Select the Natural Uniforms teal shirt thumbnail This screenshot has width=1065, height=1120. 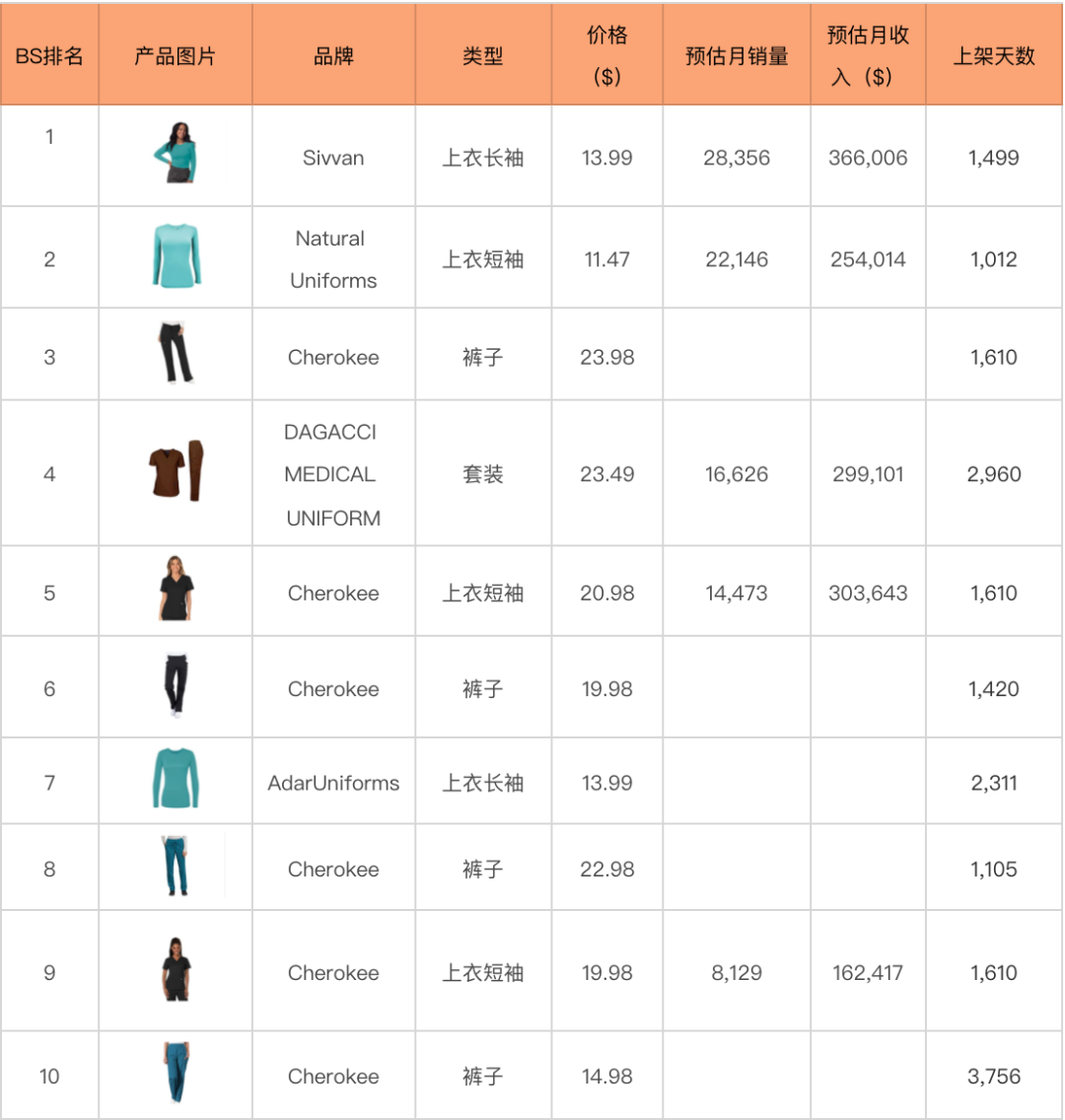[x=177, y=256]
